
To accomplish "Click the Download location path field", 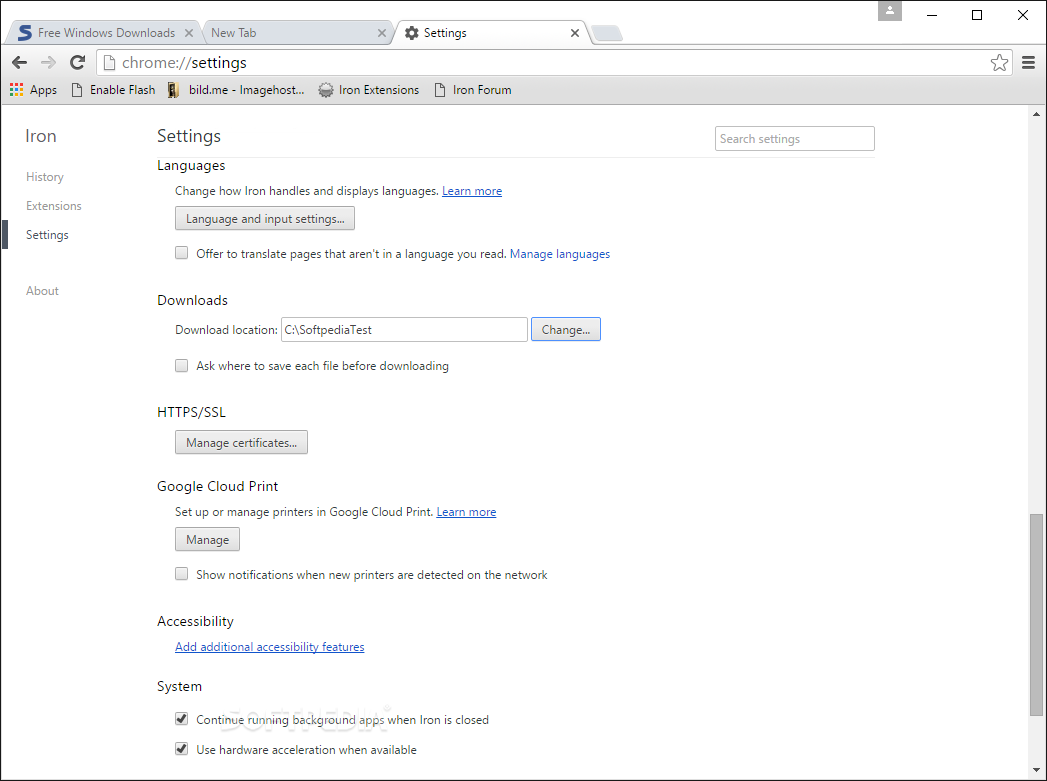I will pyautogui.click(x=404, y=330).
